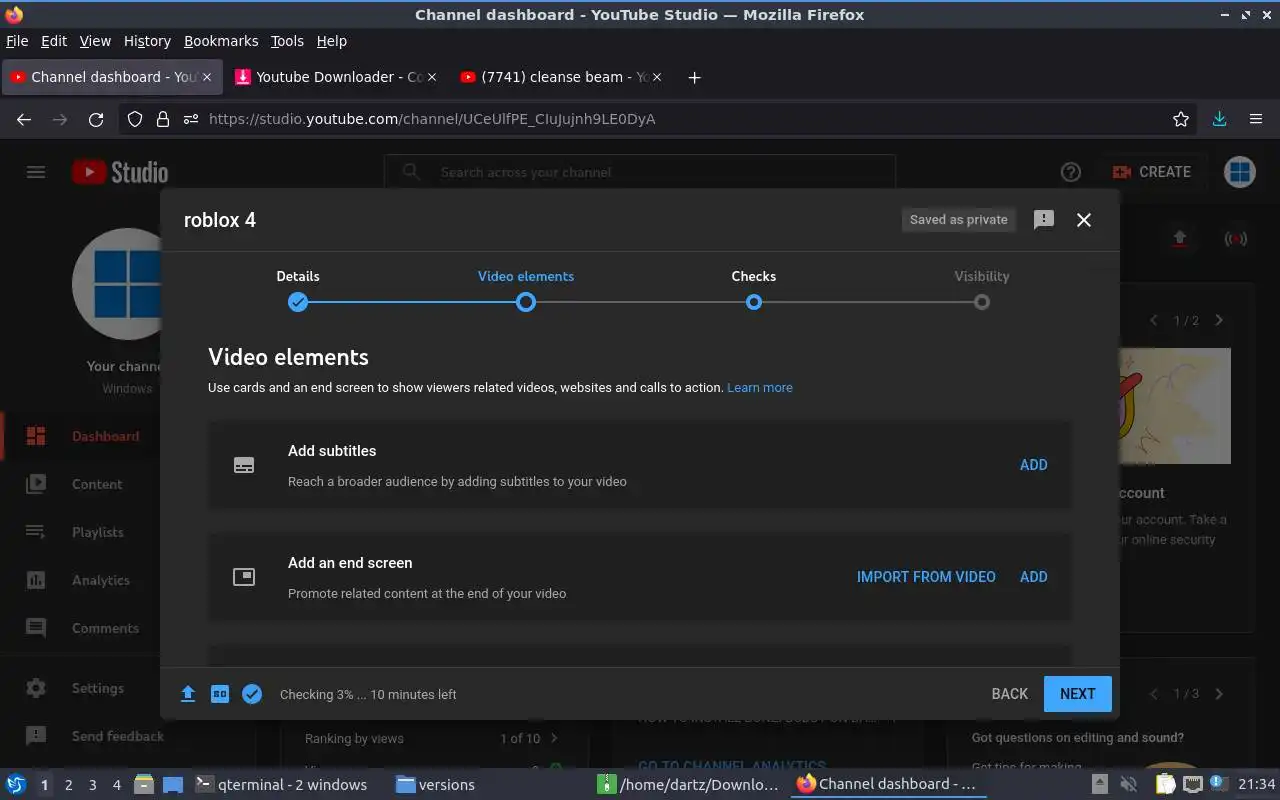Open the Tools menu
Image resolution: width=1280 pixels, height=800 pixels.
tap(287, 41)
